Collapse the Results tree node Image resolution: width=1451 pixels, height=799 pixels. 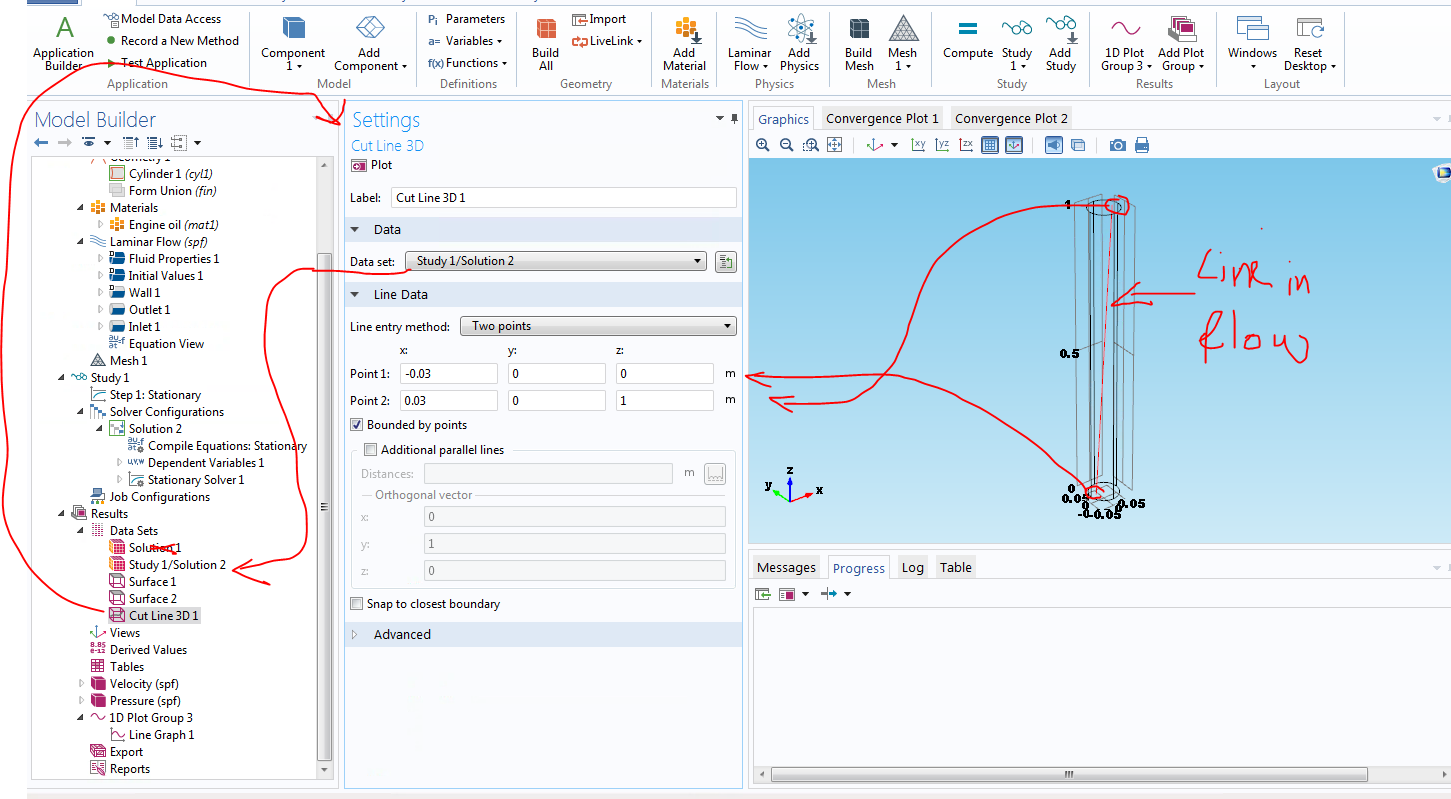[x=63, y=514]
